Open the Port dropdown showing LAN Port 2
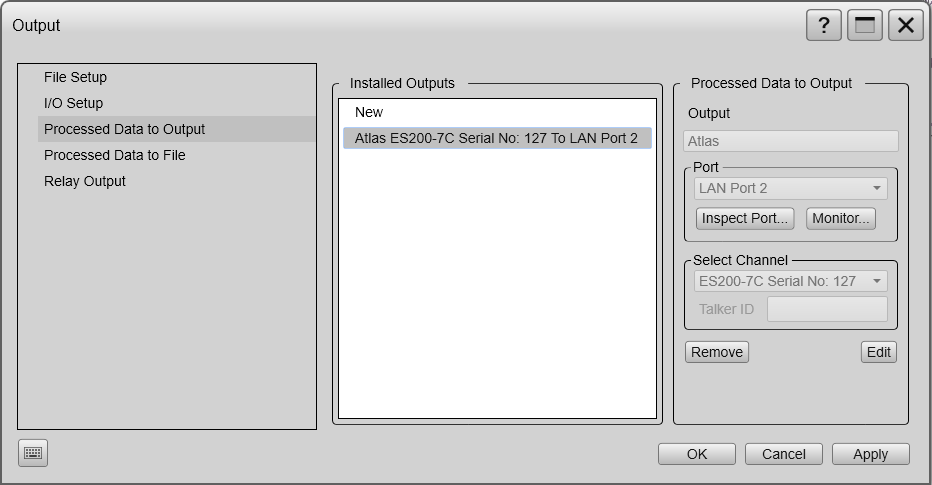This screenshot has width=932, height=485. [791, 188]
